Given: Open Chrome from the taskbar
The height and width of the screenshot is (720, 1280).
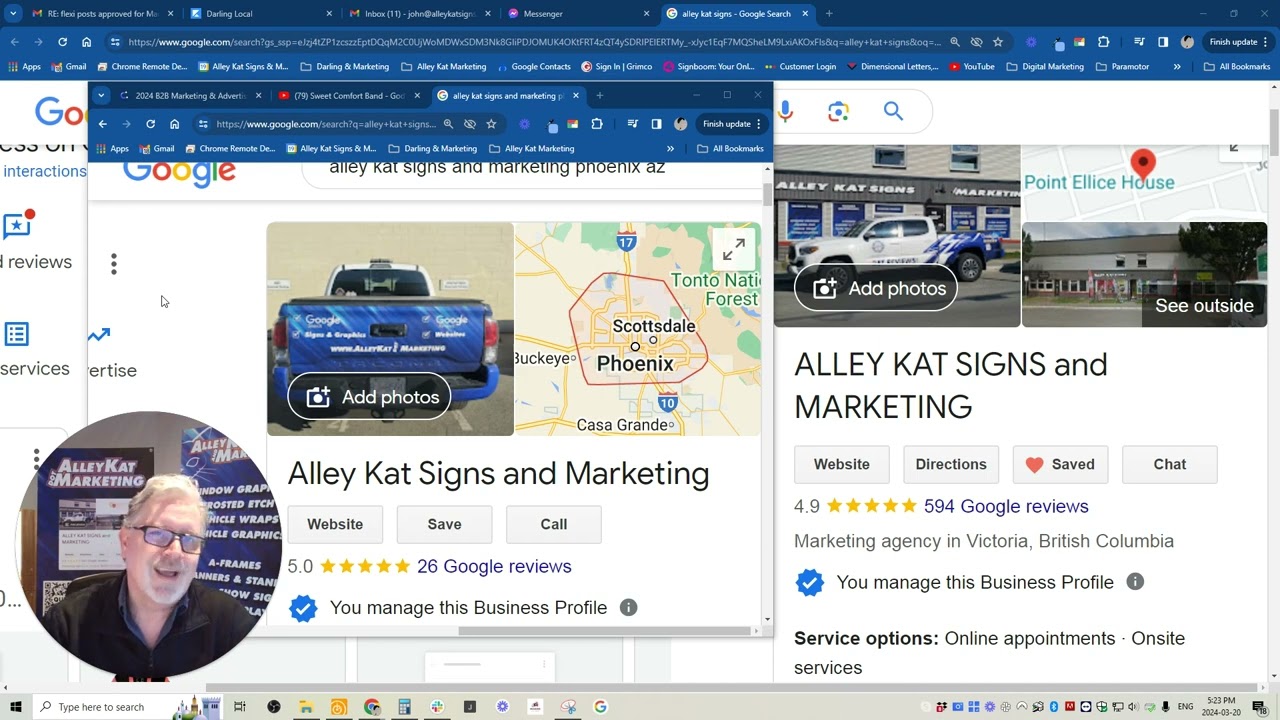Looking at the screenshot, I should (372, 707).
